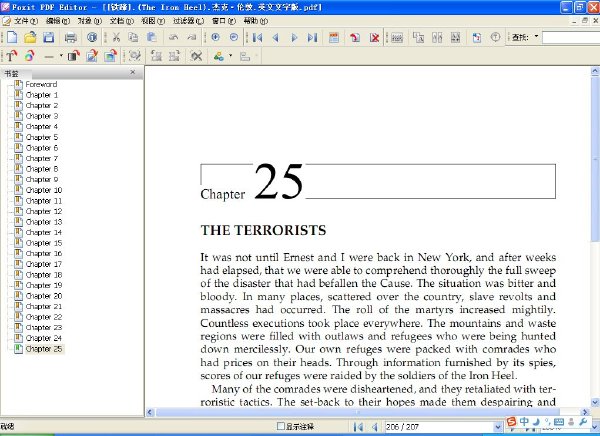Viewport: 600px width, 436px height.
Task: Toggle the 中 Chinese input mode indicator
Action: [x=524, y=421]
